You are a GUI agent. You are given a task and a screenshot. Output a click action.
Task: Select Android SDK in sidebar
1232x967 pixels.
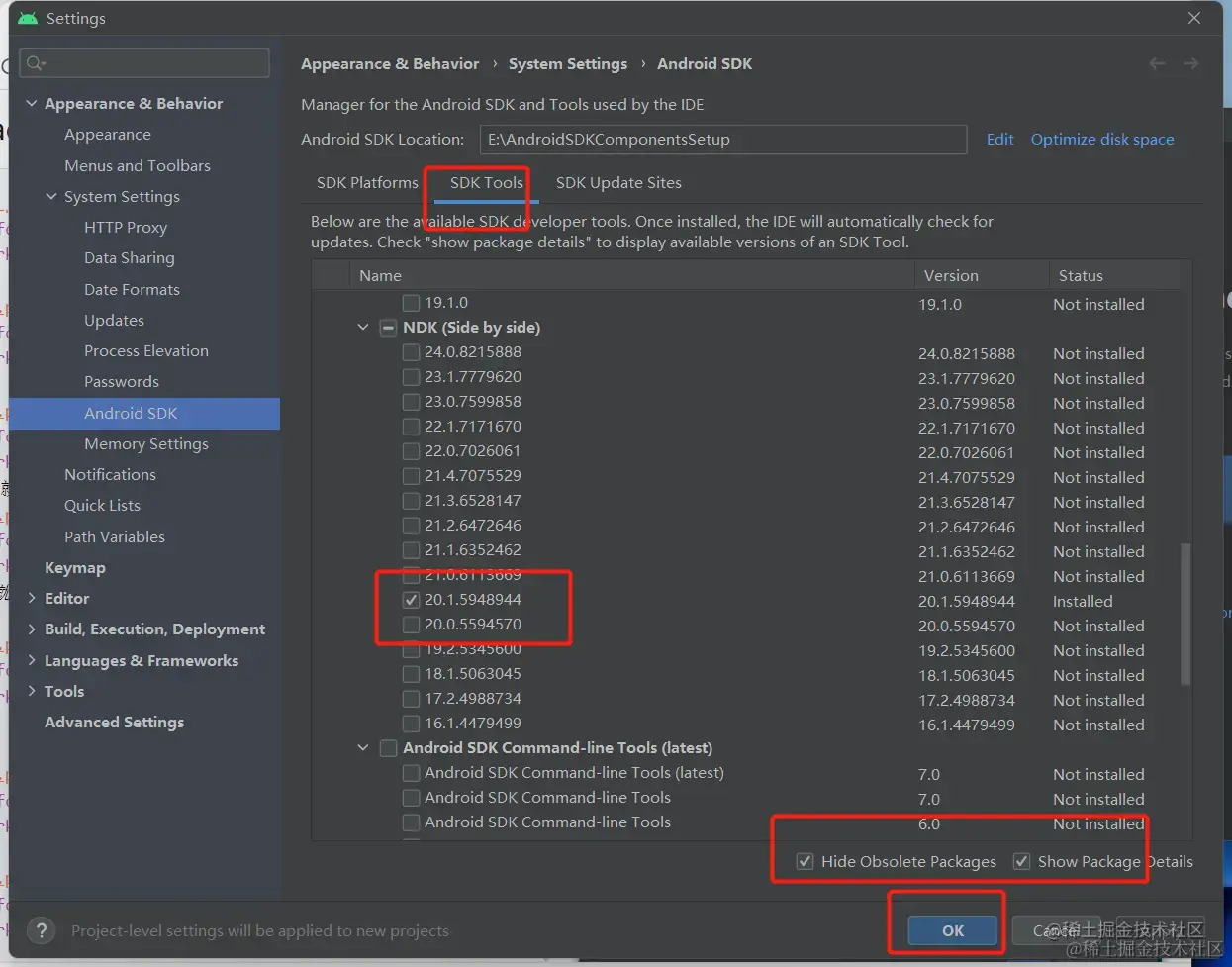(x=144, y=413)
